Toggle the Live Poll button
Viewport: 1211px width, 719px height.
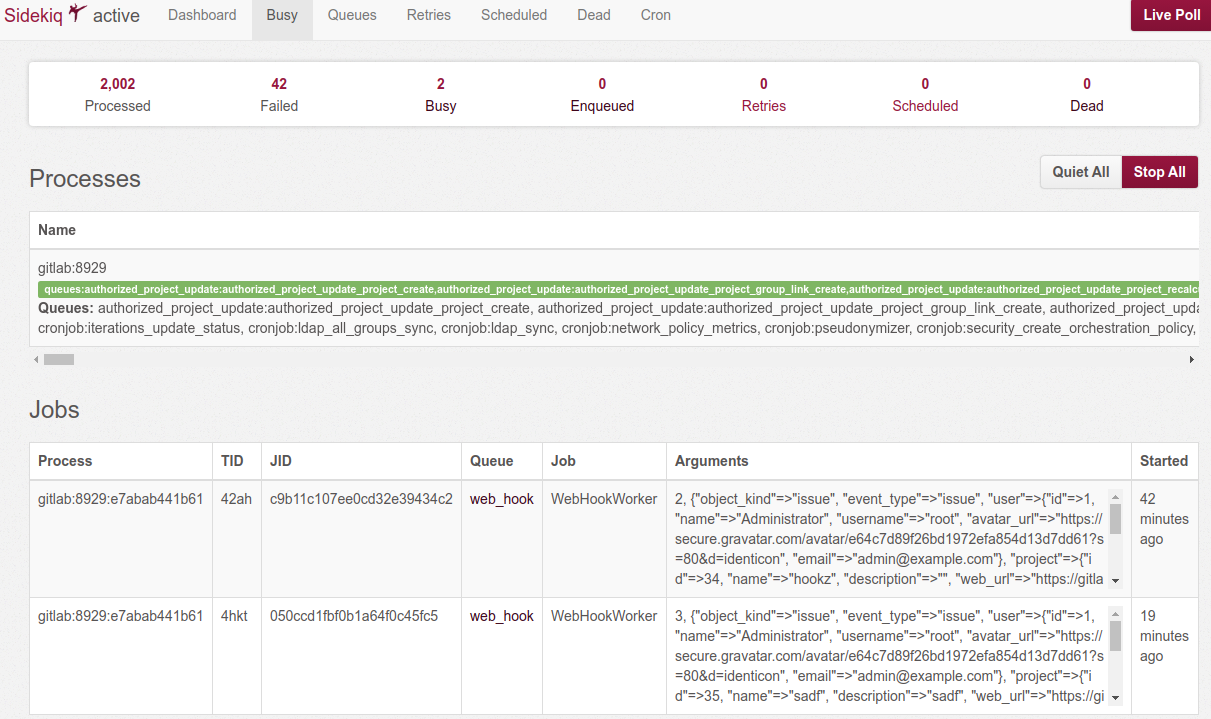click(x=1171, y=15)
